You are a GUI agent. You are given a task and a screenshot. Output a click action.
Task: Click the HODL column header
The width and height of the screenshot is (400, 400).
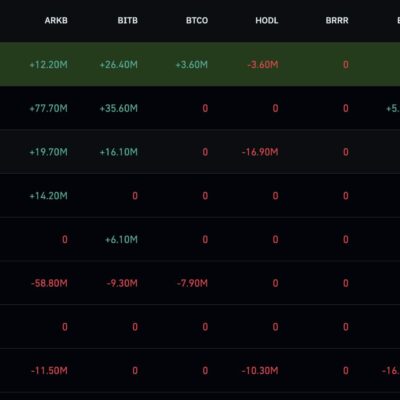coord(267,21)
